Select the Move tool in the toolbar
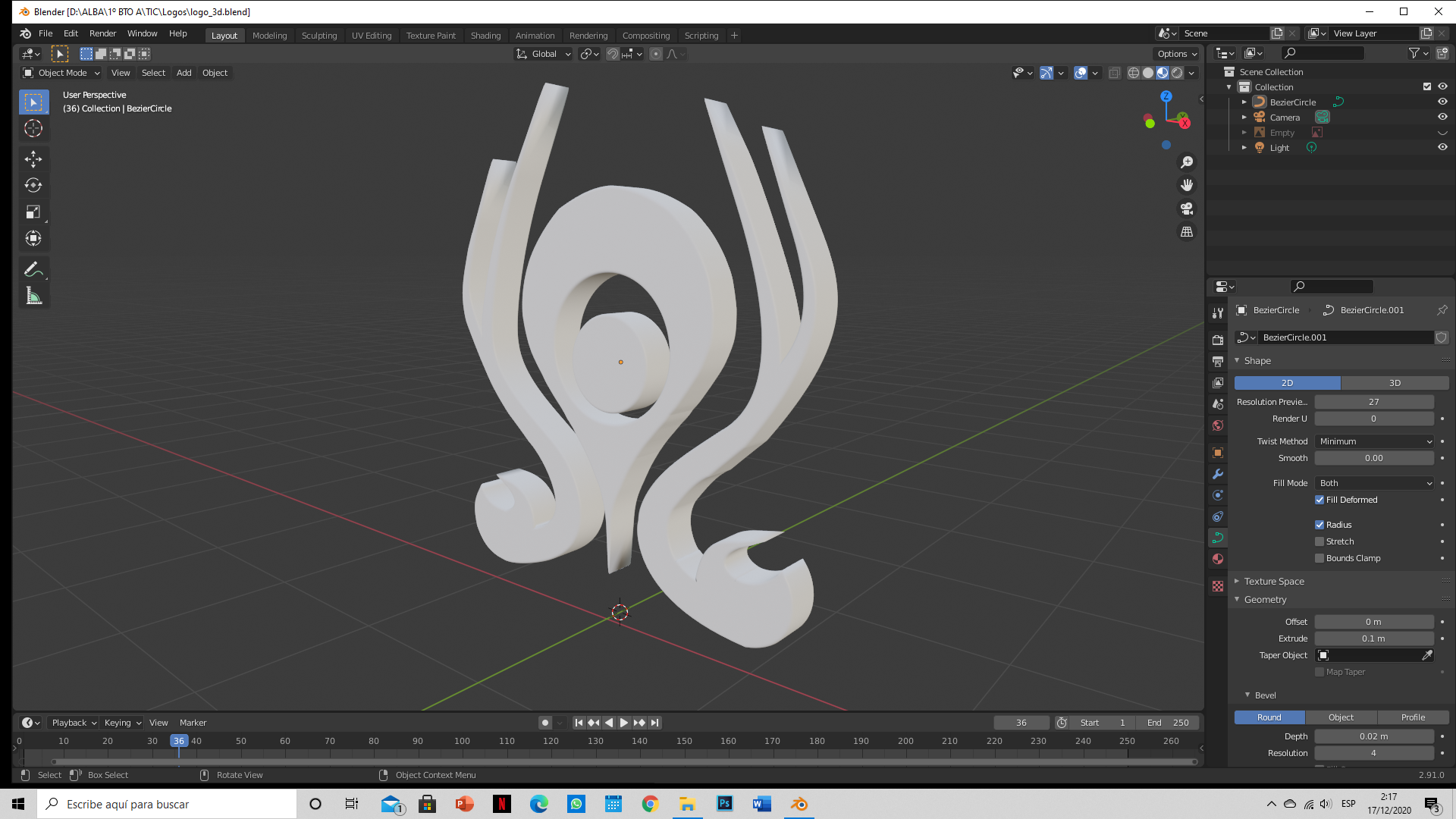The width and height of the screenshot is (1456, 819). [33, 158]
